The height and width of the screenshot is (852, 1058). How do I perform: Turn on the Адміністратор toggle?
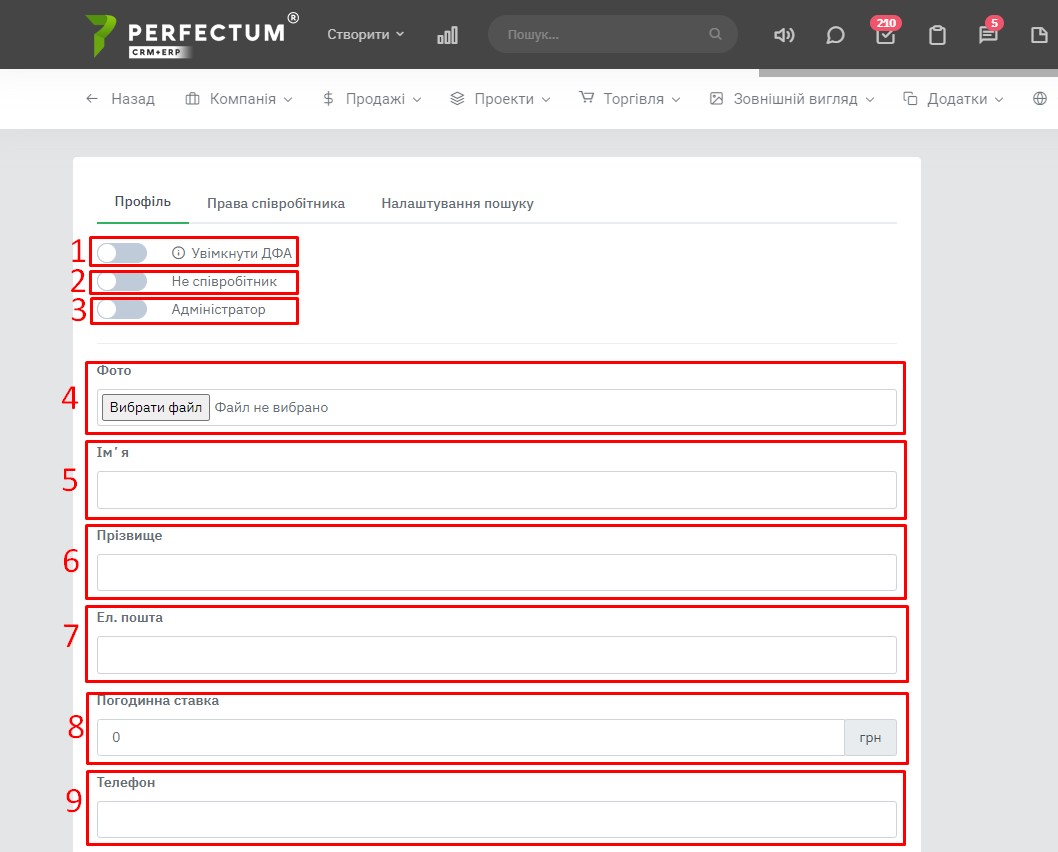coord(122,310)
